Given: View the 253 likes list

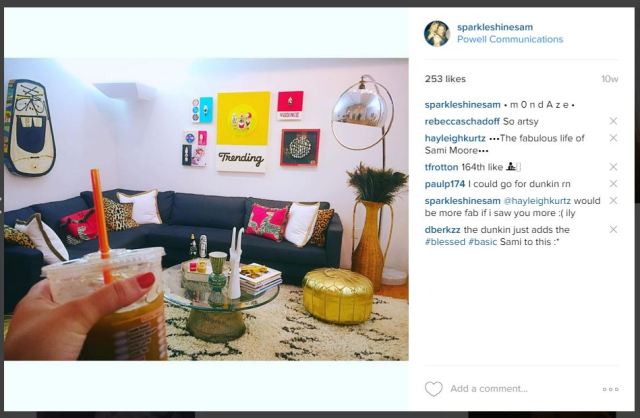Looking at the screenshot, I should click(445, 79).
